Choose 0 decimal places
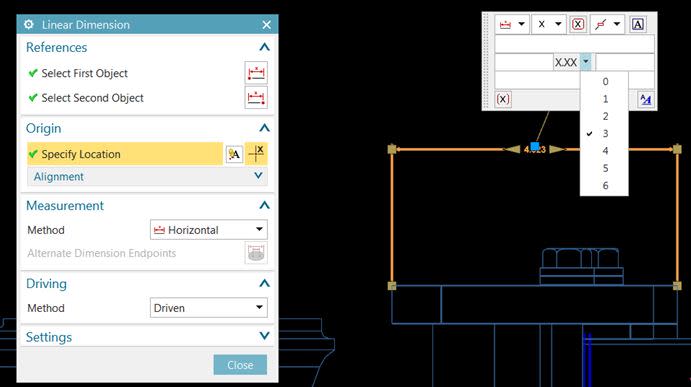Image resolution: width=691 pixels, height=387 pixels. pos(605,82)
